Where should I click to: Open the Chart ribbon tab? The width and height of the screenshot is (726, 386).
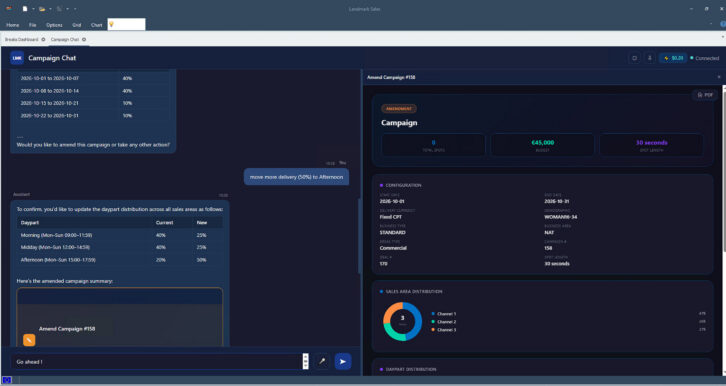point(96,25)
